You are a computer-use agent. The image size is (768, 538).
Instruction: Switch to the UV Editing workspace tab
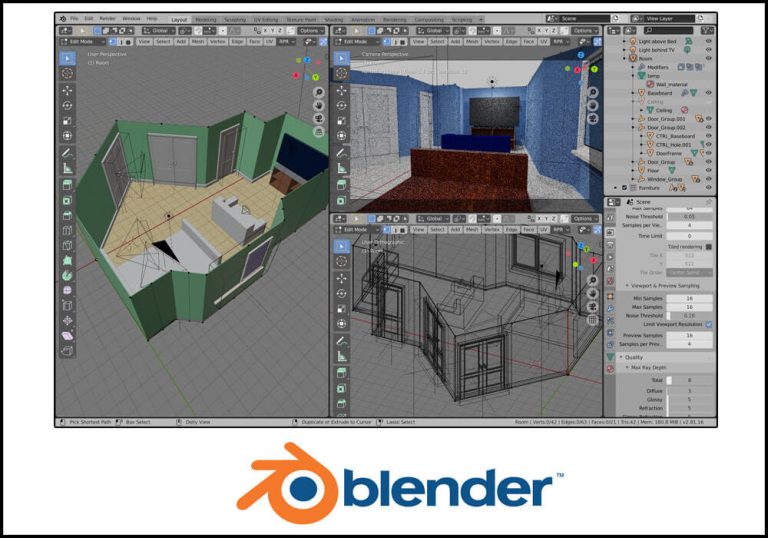266,20
